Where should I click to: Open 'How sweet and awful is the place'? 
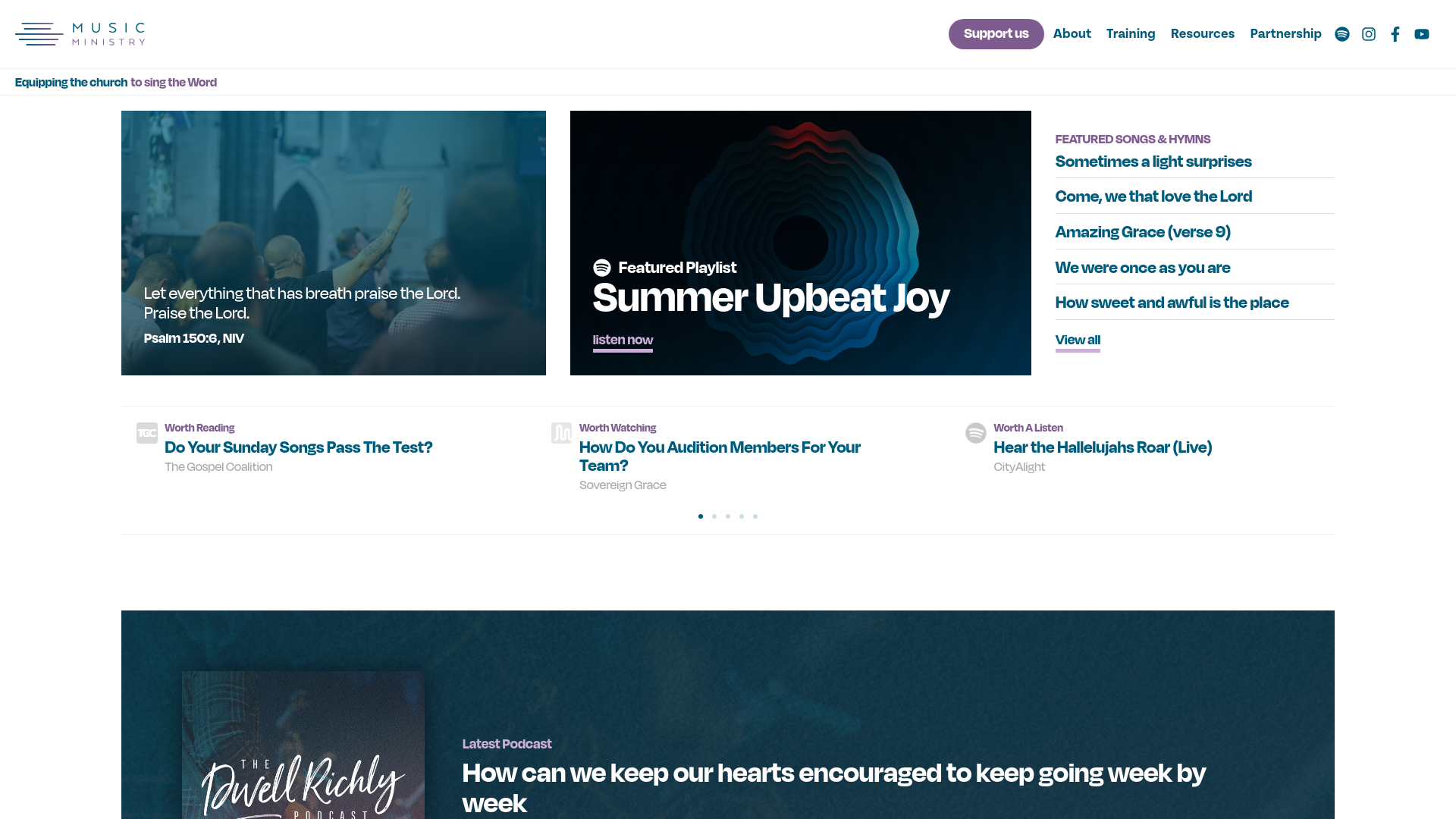1172,303
